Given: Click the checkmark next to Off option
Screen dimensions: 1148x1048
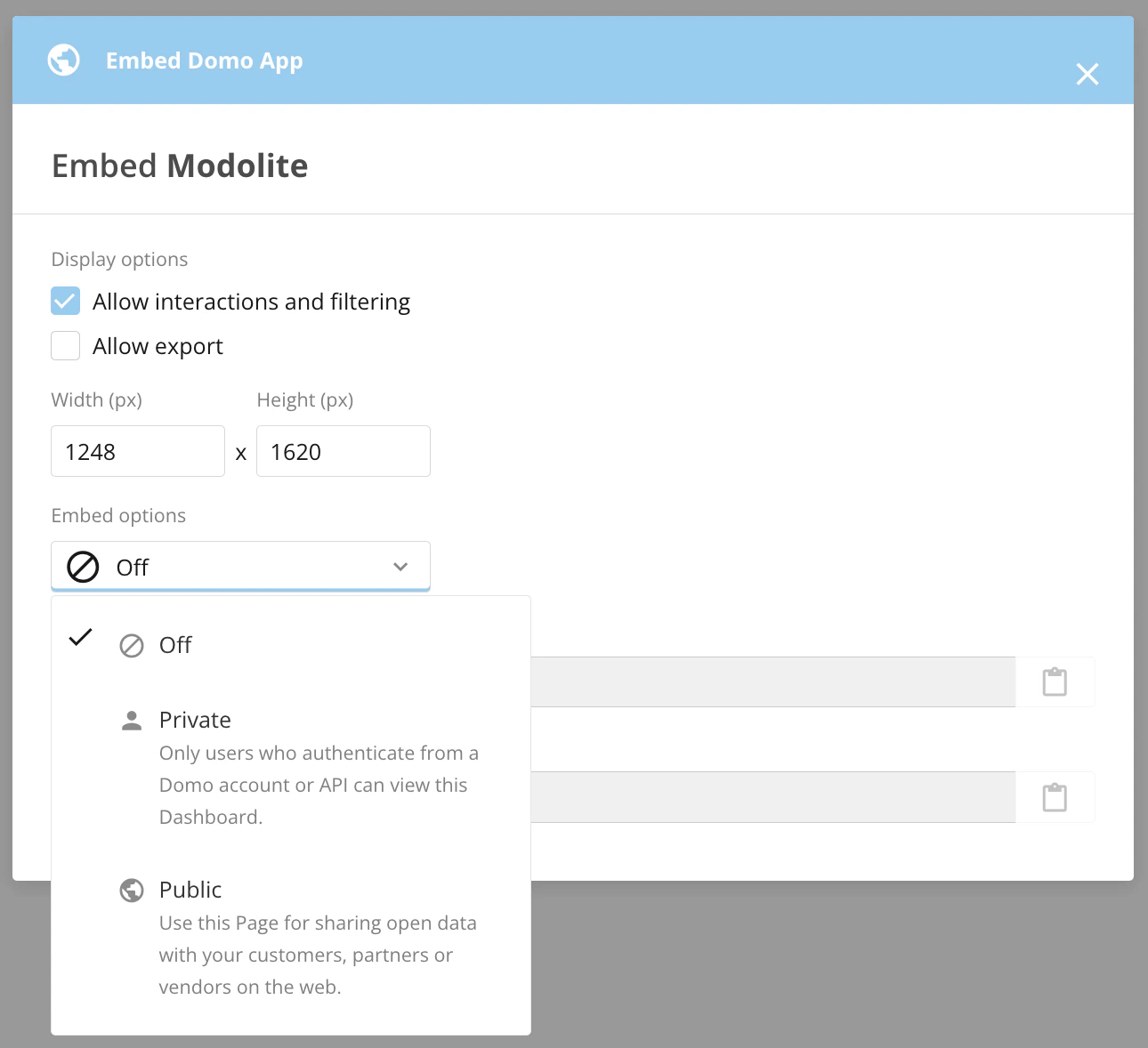Looking at the screenshot, I should [81, 637].
